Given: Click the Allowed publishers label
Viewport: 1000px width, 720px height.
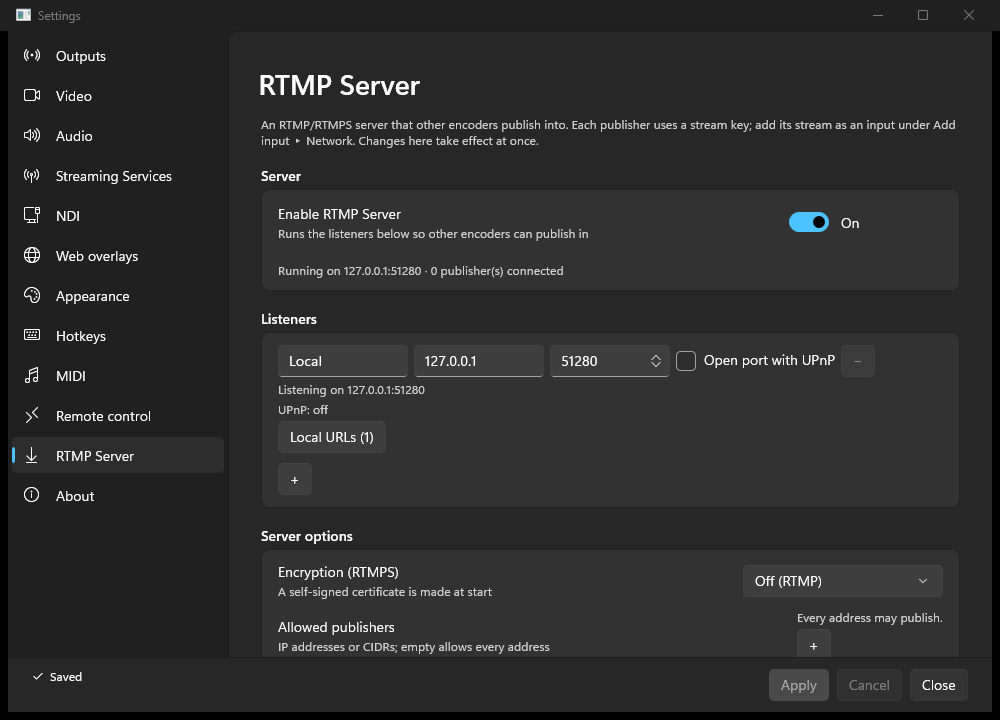Looking at the screenshot, I should point(336,627).
